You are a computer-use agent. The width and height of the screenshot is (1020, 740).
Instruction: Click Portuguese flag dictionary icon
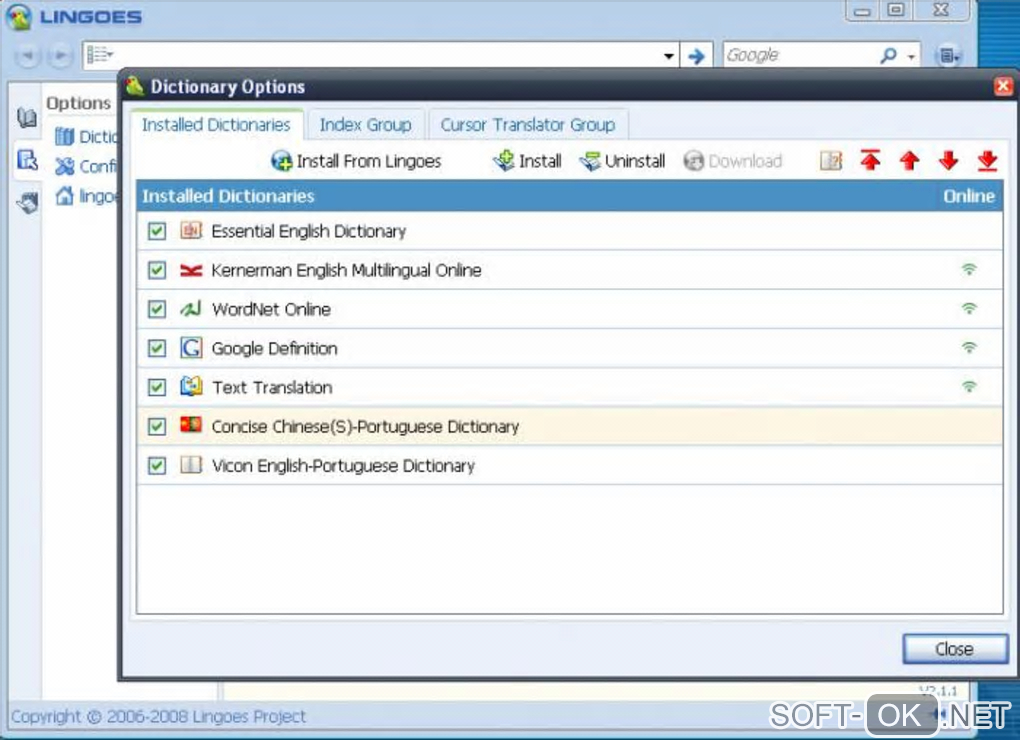pyautogui.click(x=191, y=425)
